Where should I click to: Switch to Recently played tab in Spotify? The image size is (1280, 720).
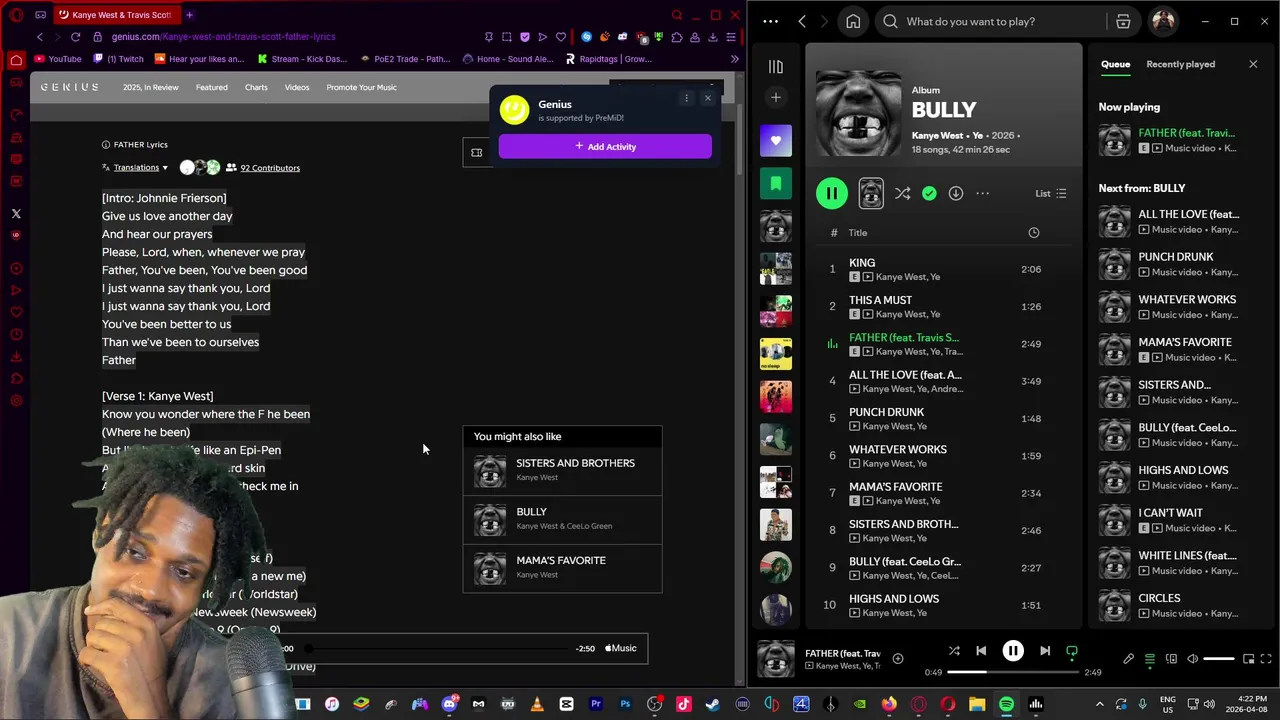click(1180, 64)
